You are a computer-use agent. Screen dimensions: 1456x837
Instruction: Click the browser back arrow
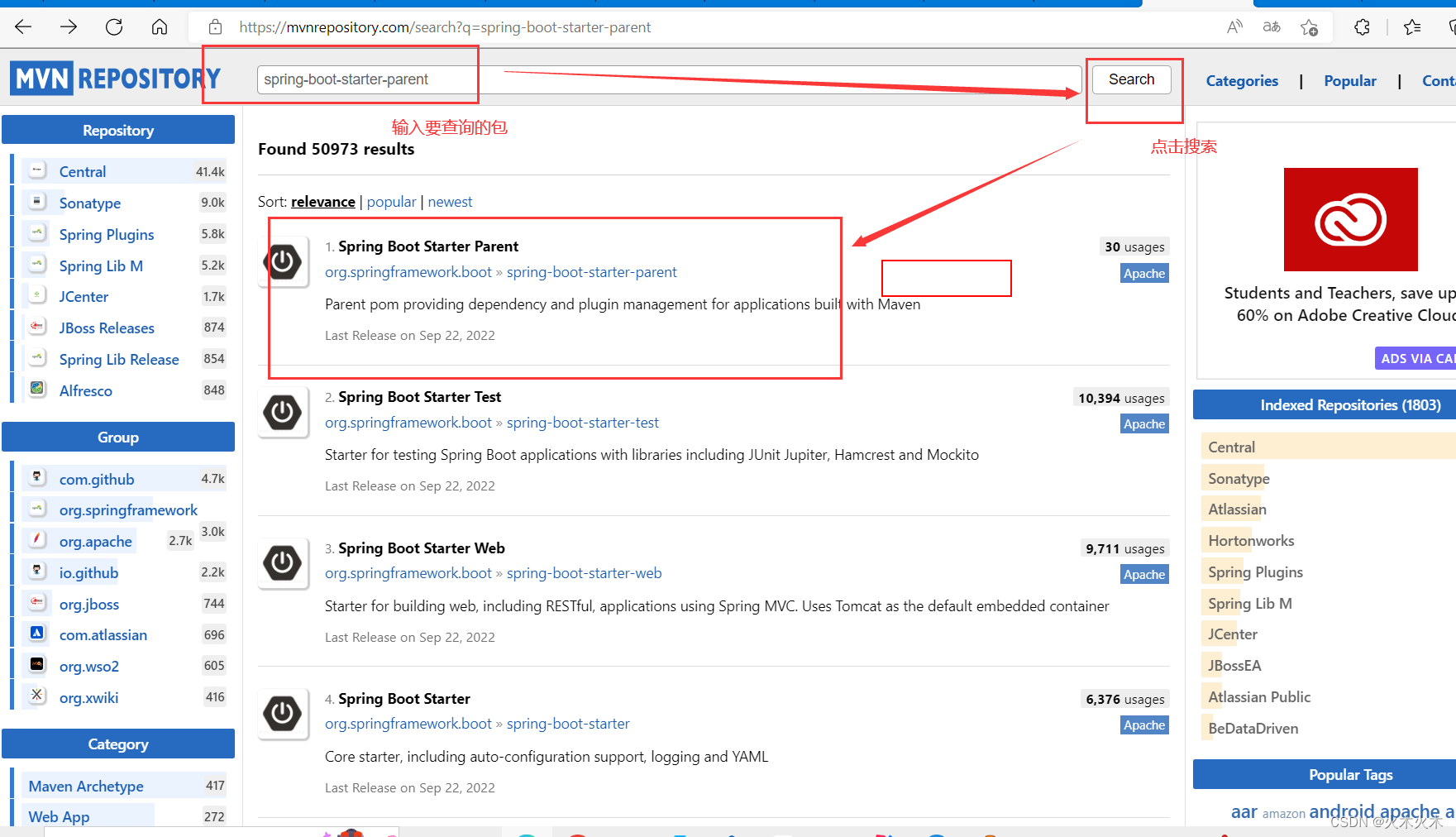tap(23, 27)
